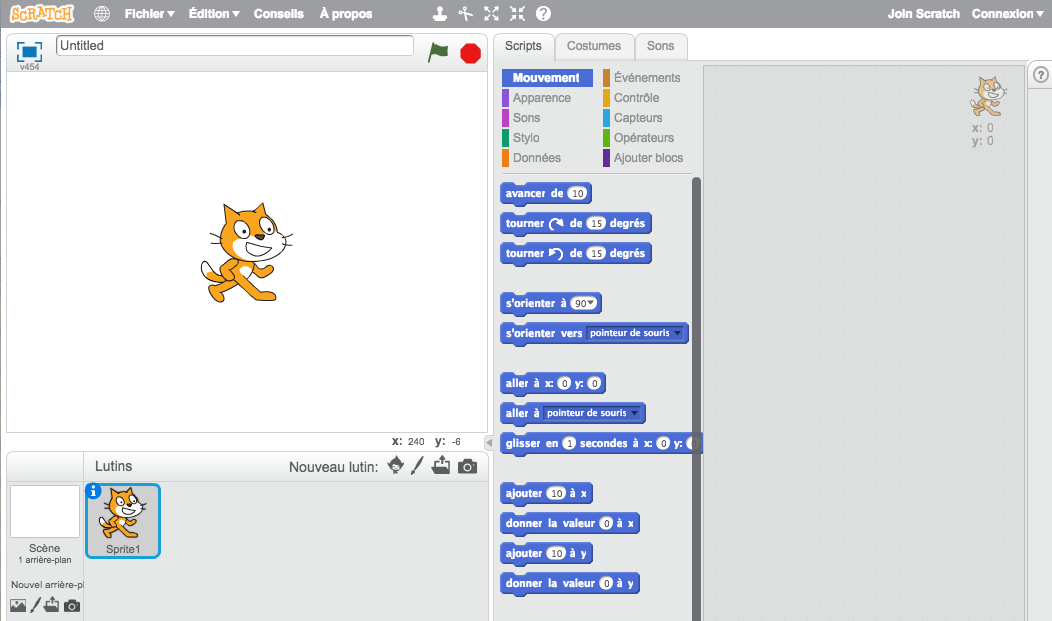Open the Édition menu

point(214,13)
